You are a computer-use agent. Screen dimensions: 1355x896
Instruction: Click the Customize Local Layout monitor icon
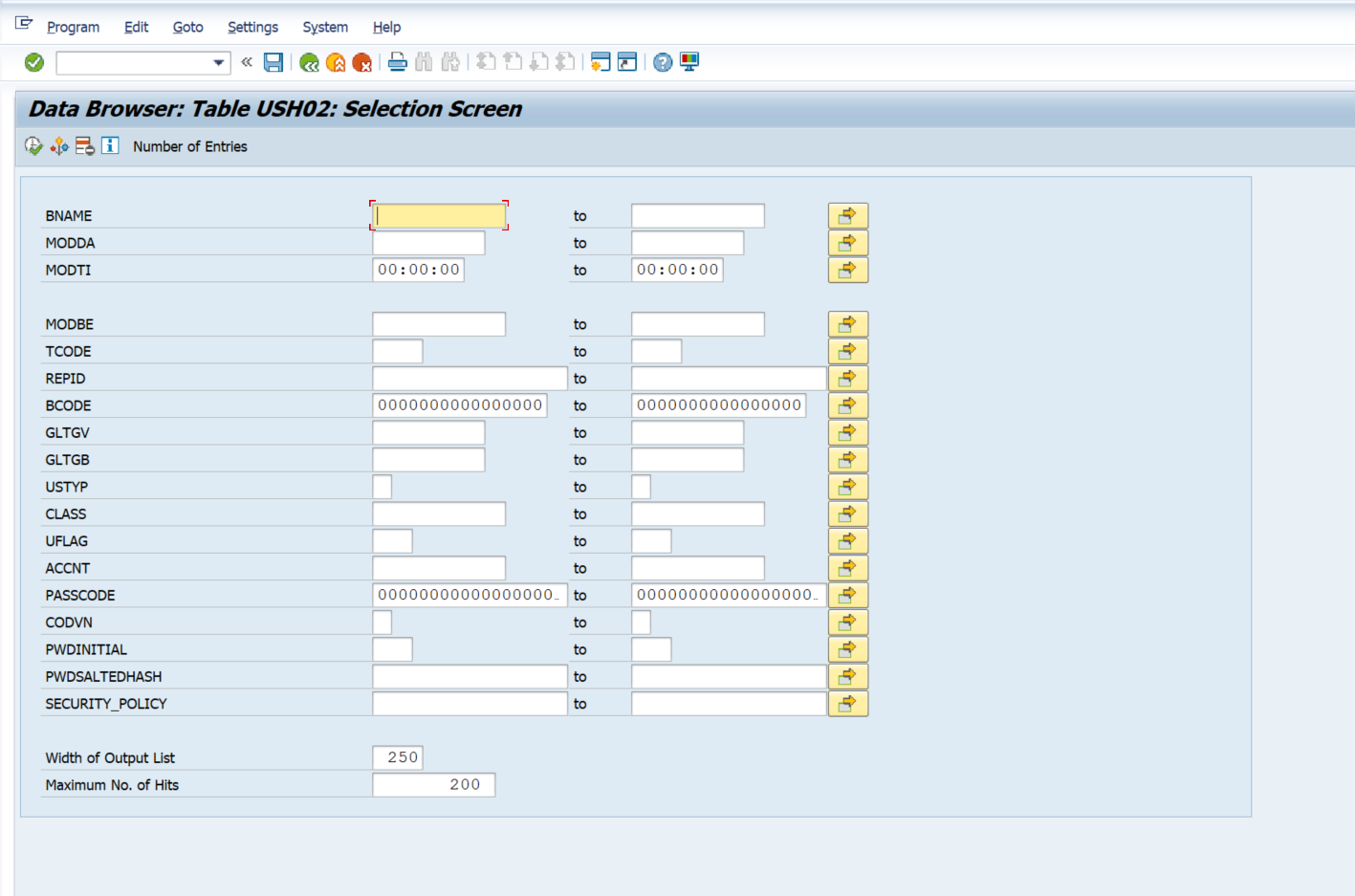pyautogui.click(x=689, y=62)
